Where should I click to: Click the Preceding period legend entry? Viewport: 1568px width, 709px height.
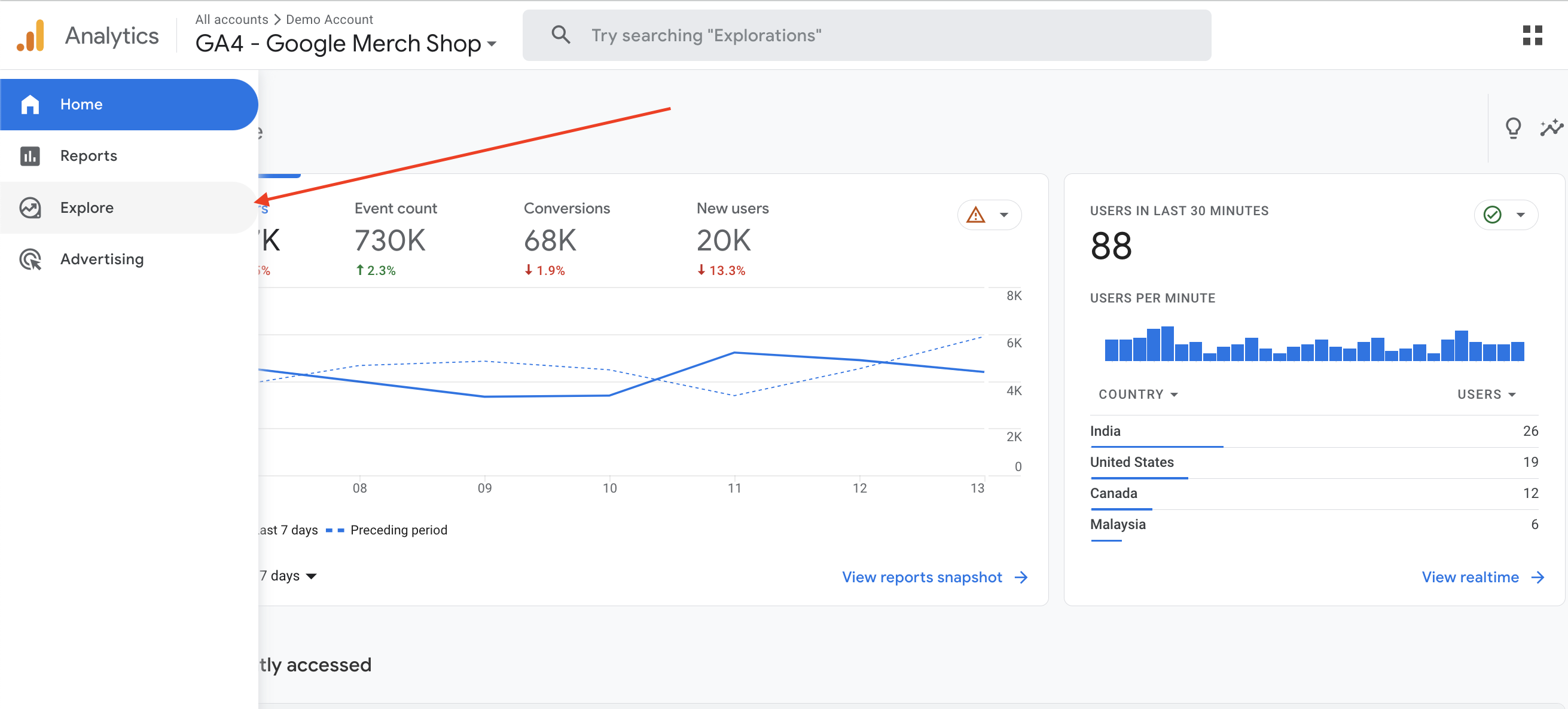coord(386,530)
